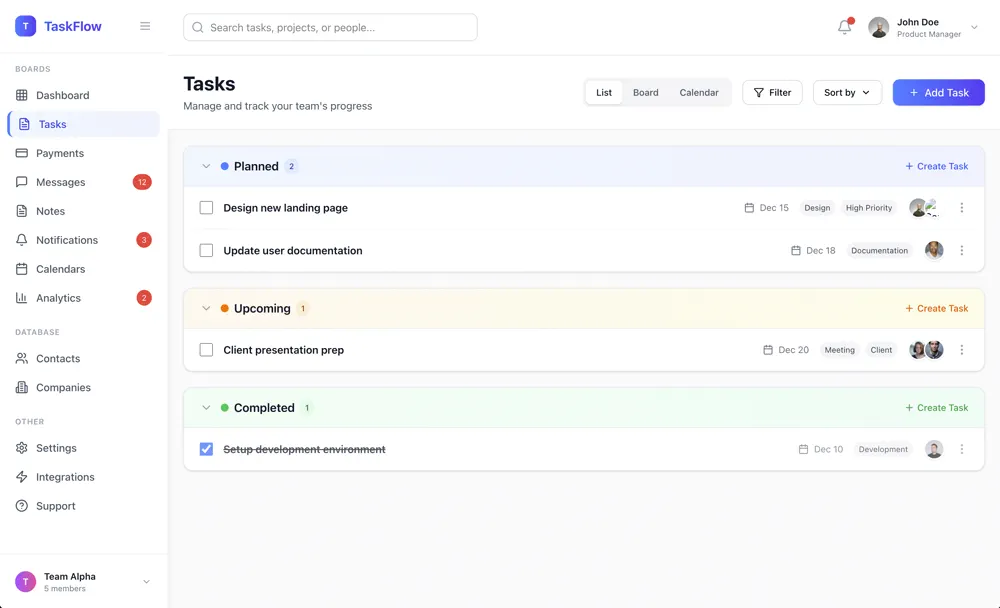
Task: Focus the search tasks input field
Action: point(330,28)
